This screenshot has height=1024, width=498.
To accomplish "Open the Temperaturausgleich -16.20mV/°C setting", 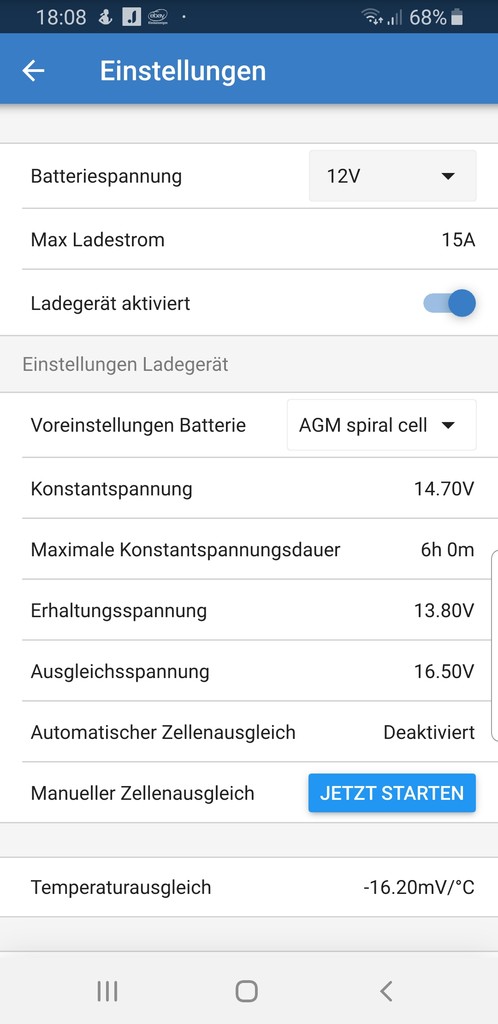I will [249, 888].
